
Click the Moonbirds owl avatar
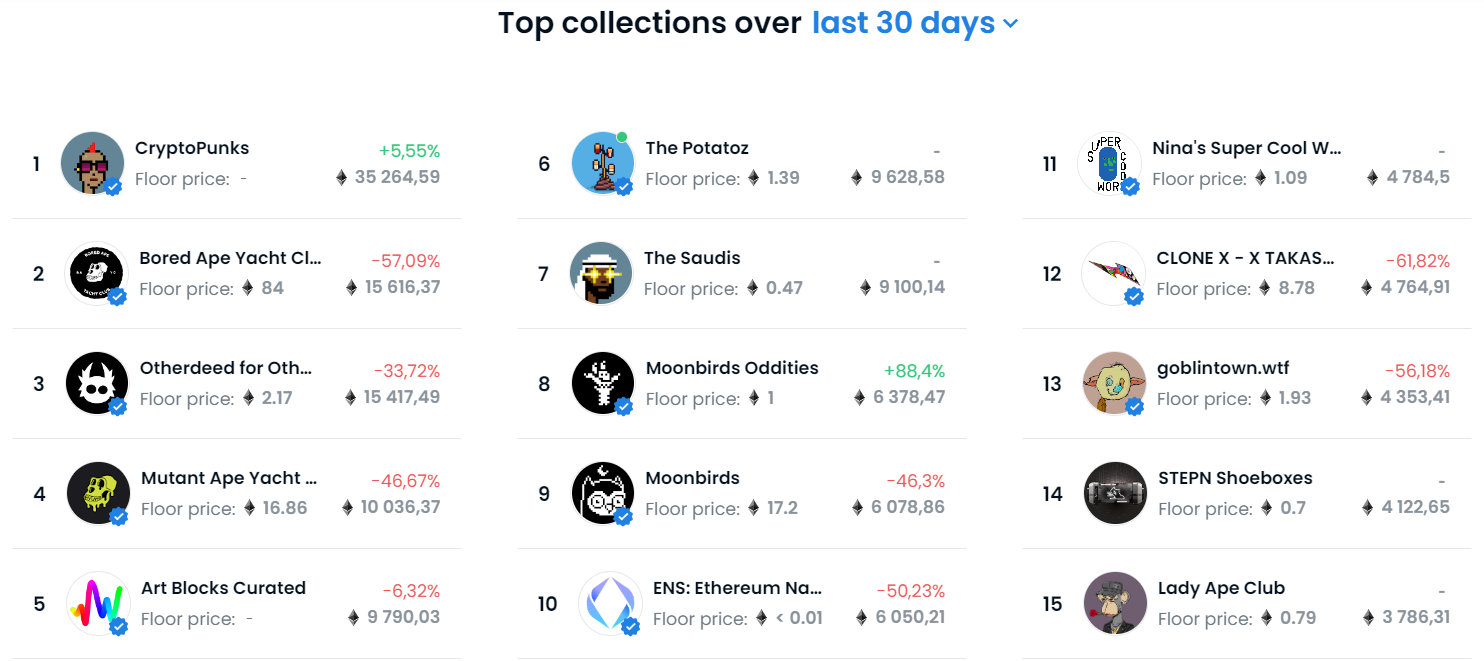point(603,493)
